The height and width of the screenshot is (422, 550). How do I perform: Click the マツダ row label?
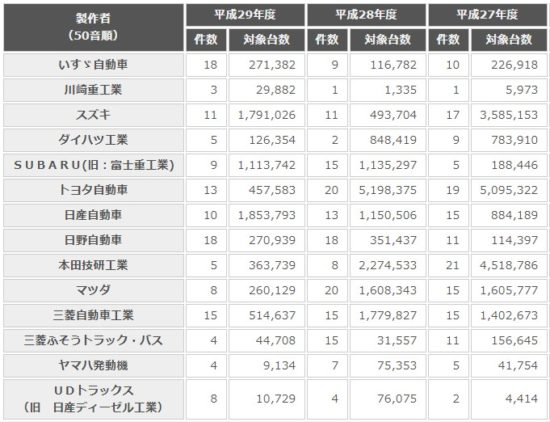(x=93, y=290)
